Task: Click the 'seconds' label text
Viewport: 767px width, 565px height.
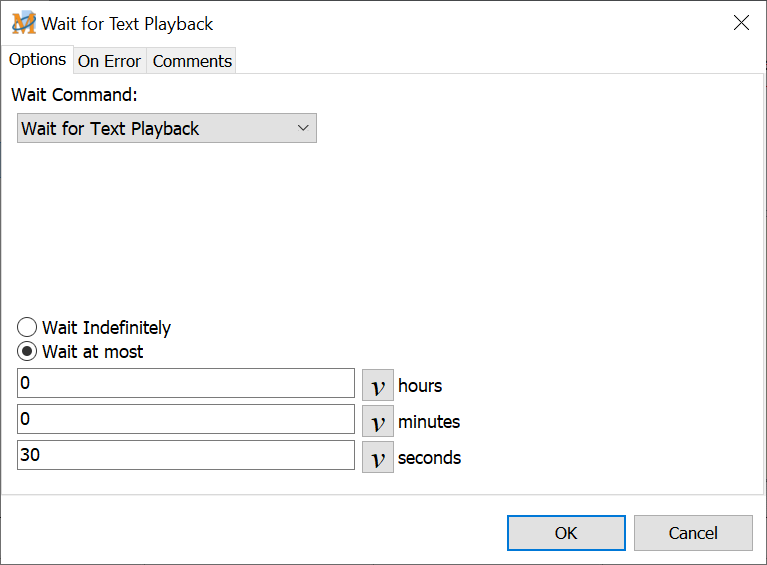Action: [429, 458]
